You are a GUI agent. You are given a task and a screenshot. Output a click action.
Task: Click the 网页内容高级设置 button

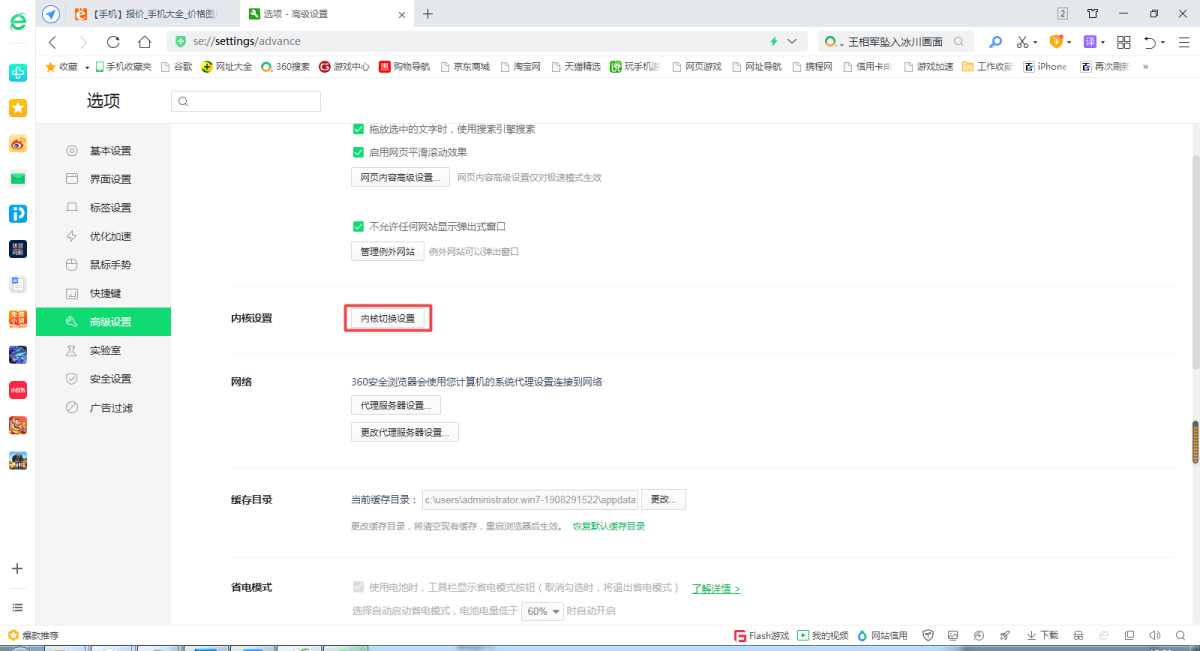(400, 177)
